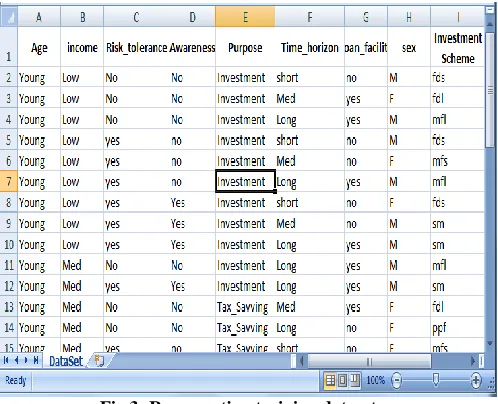Click the horizontal split box at top right
This screenshot has height=404, width=498.
pyautogui.click(x=490, y=10)
